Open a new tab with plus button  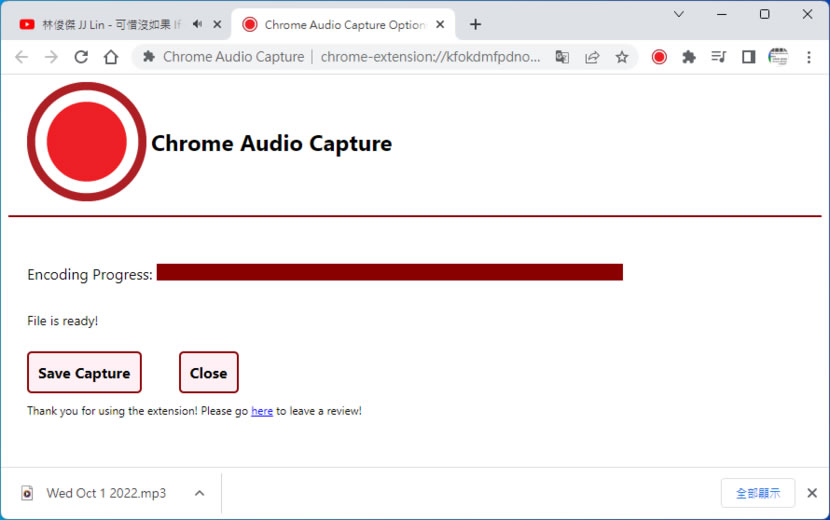coord(475,24)
